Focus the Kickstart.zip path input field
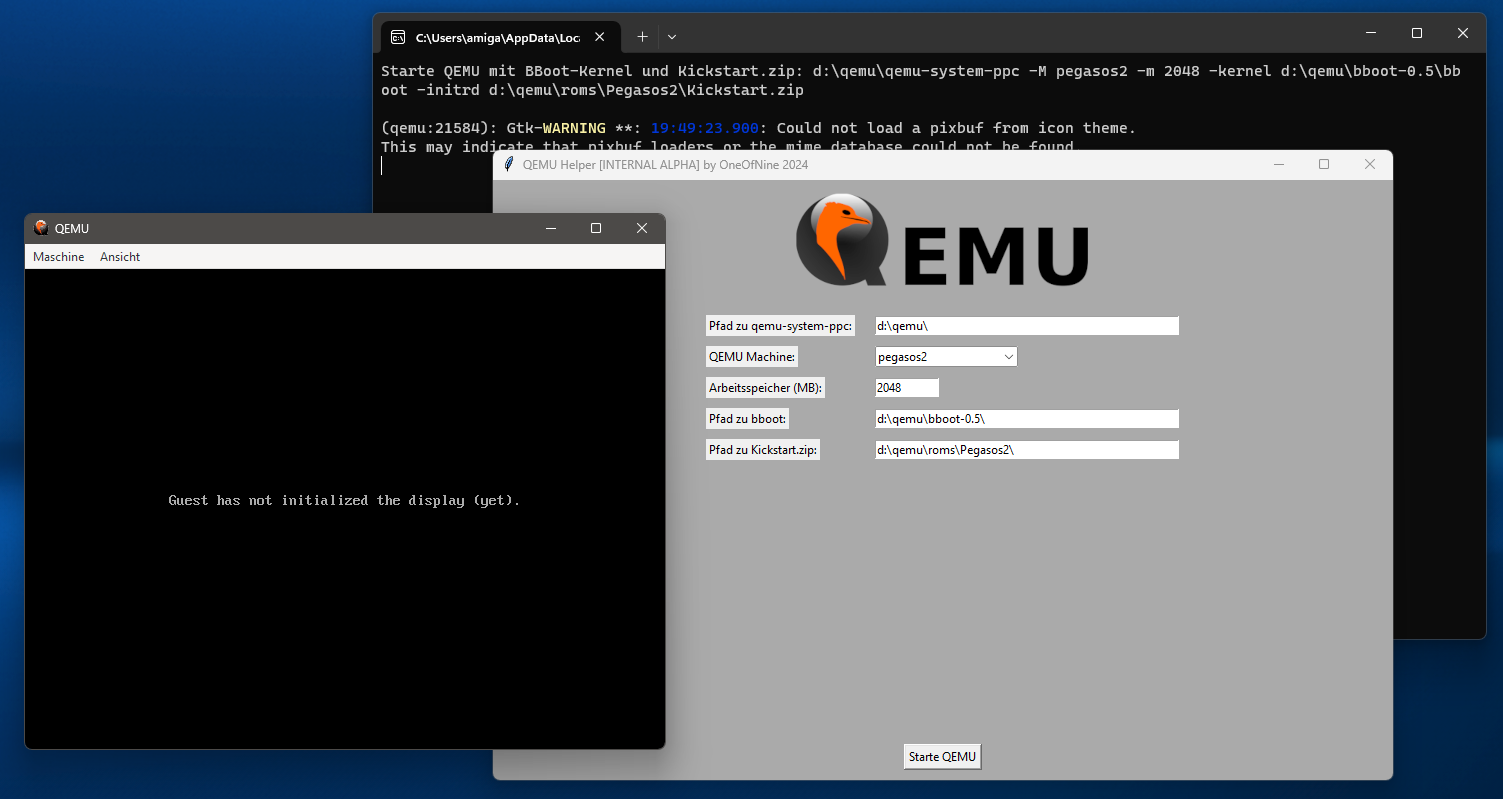The height and width of the screenshot is (799, 1503). [x=1027, y=450]
